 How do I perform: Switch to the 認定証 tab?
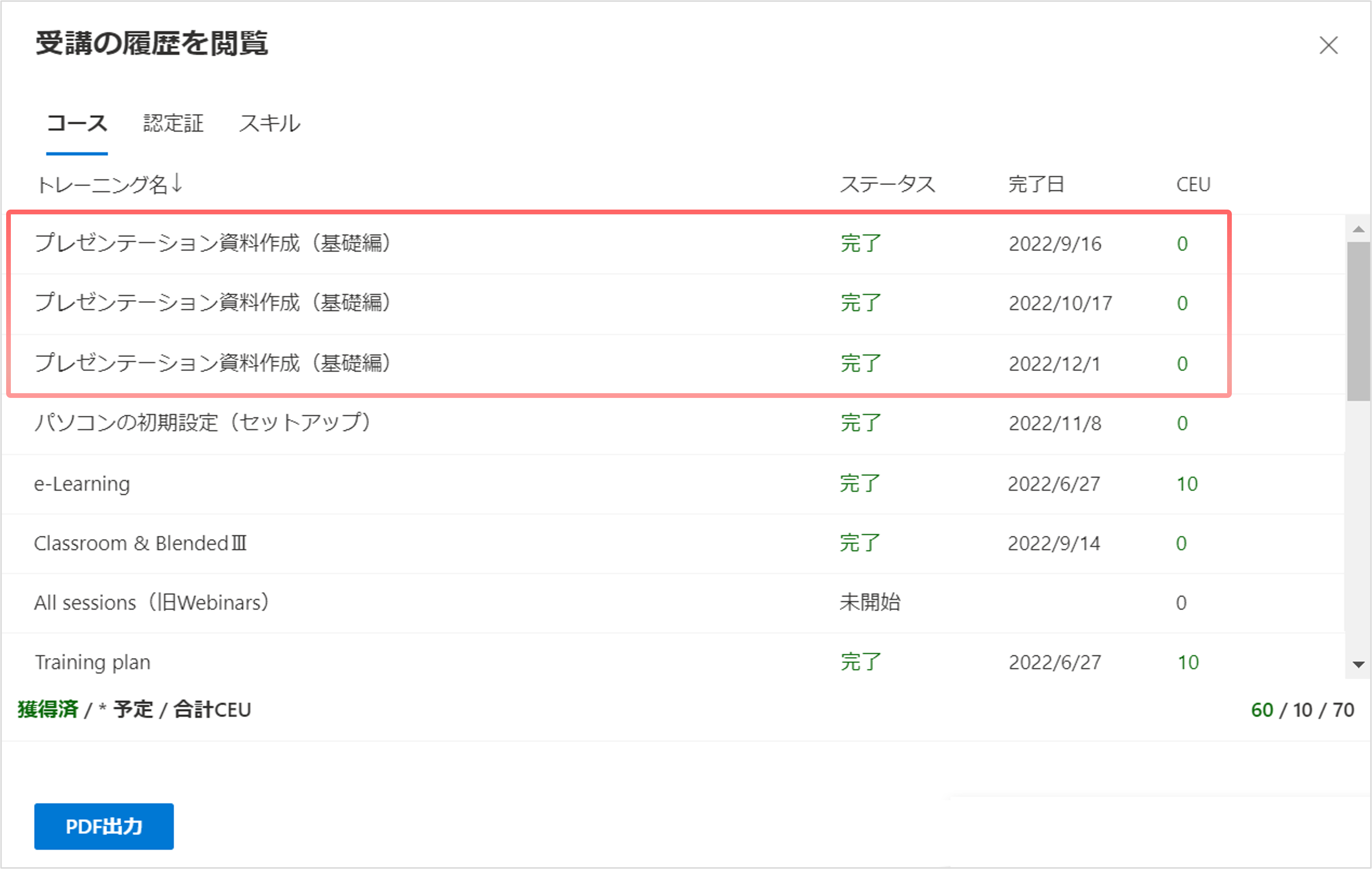173,123
